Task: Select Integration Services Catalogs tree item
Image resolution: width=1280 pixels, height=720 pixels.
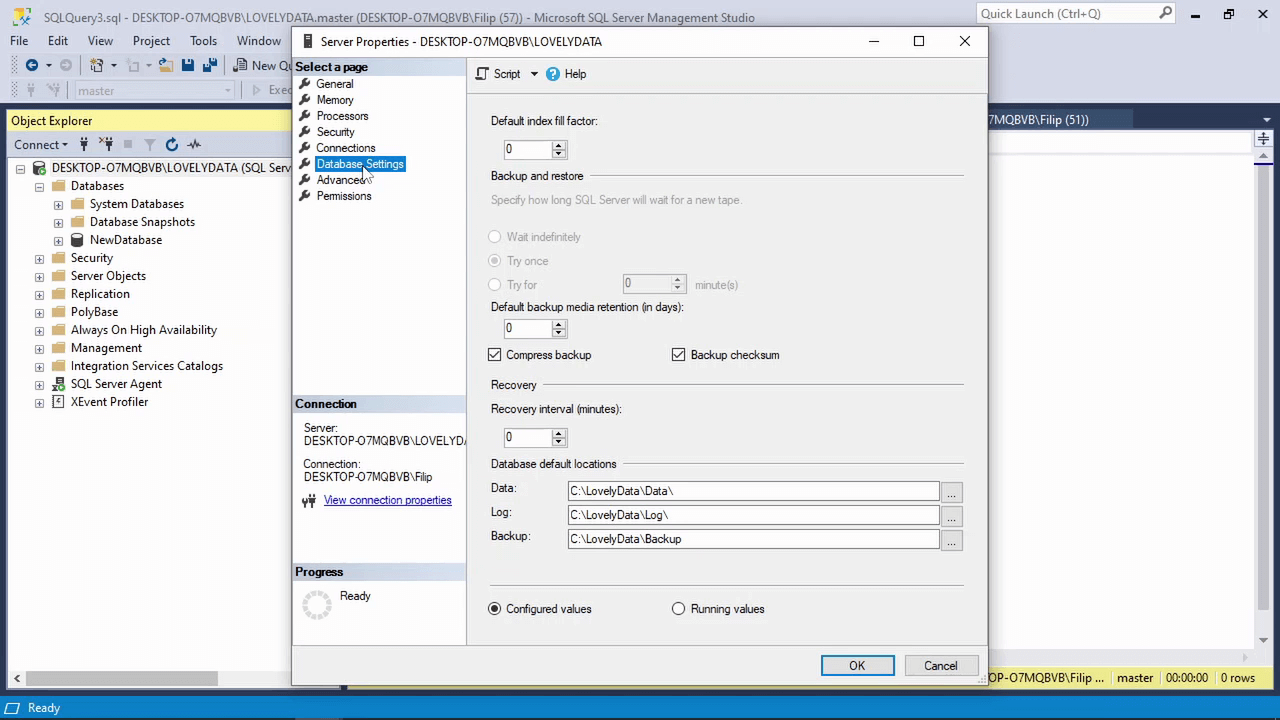Action: 147,366
